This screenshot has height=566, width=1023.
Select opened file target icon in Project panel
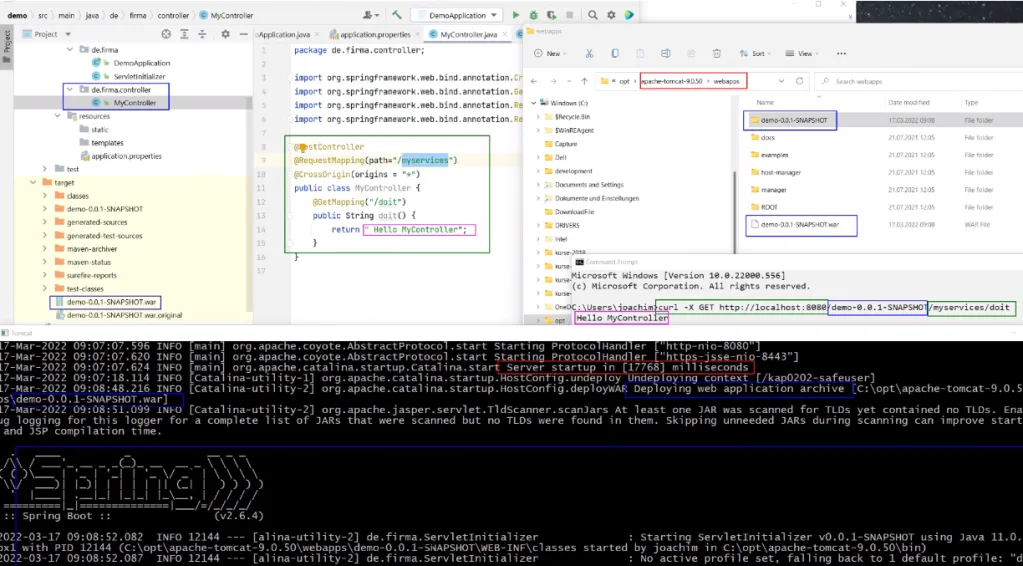coord(166,34)
